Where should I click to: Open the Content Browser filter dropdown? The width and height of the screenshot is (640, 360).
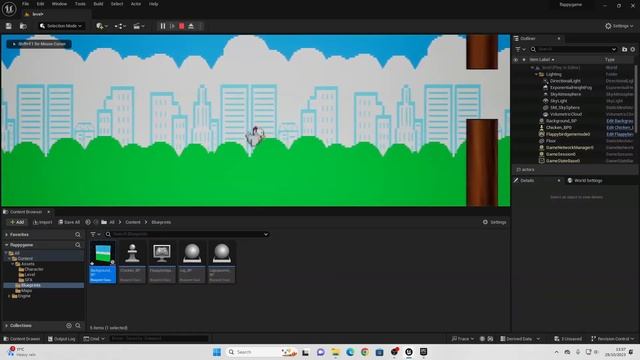pos(96,234)
